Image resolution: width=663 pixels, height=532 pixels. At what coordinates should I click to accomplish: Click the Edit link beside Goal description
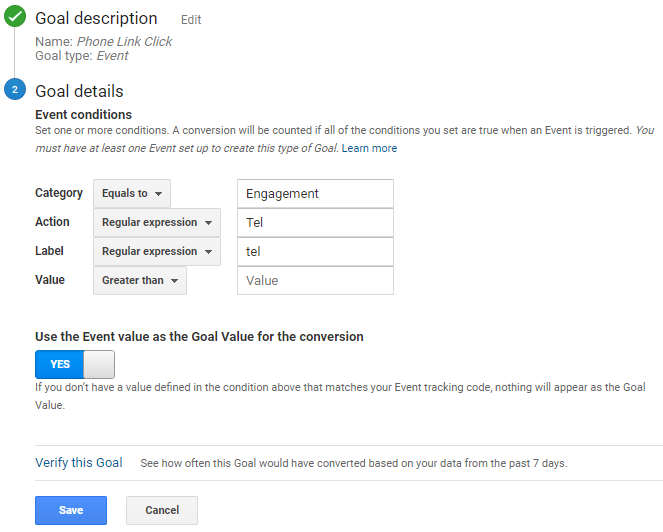click(x=191, y=20)
